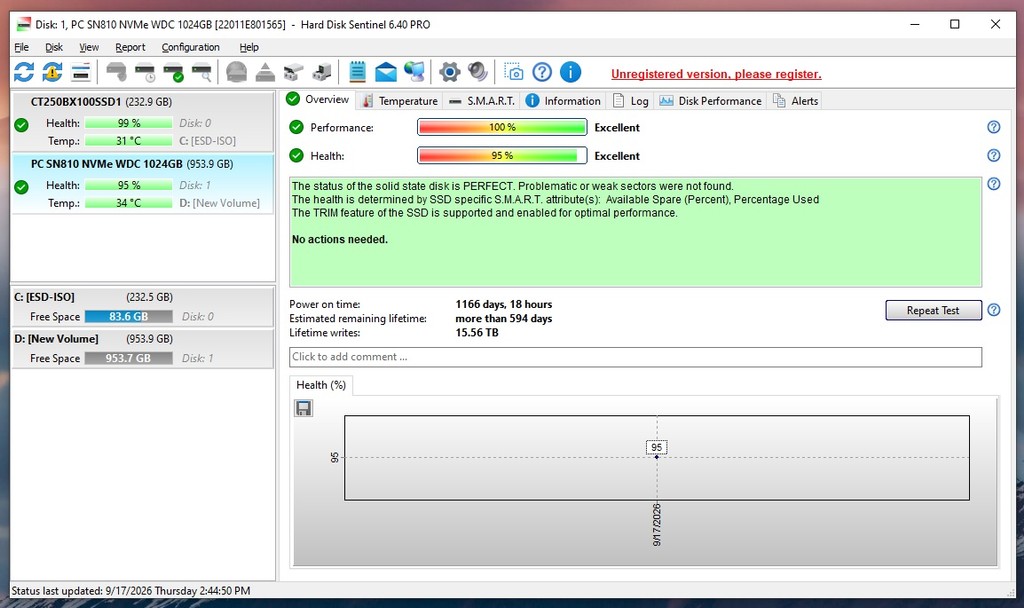The height and width of the screenshot is (608, 1024).
Task: Click the comment field "Click to add comment"
Action: 635,357
